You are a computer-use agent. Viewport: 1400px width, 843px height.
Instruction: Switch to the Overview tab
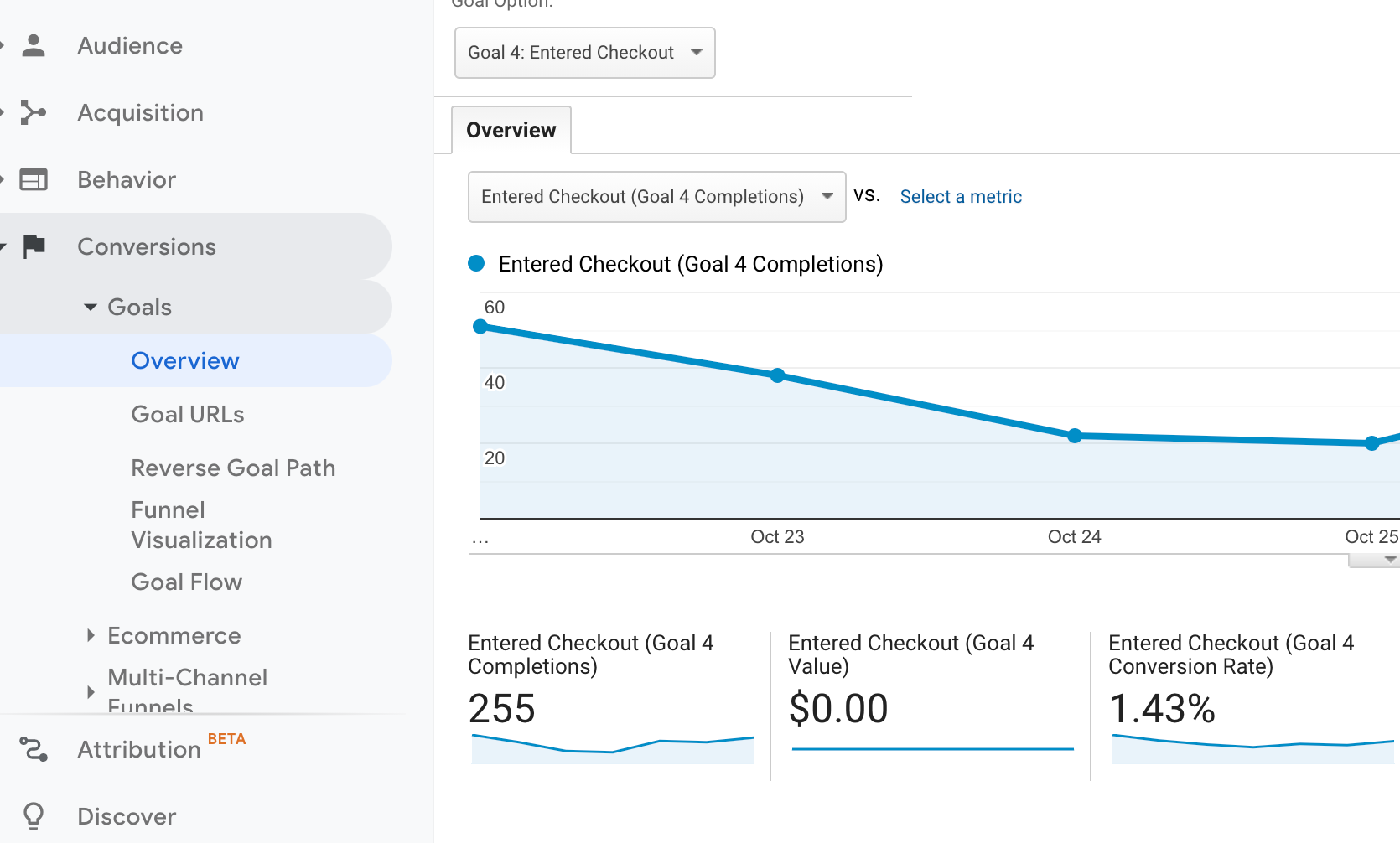click(x=511, y=130)
